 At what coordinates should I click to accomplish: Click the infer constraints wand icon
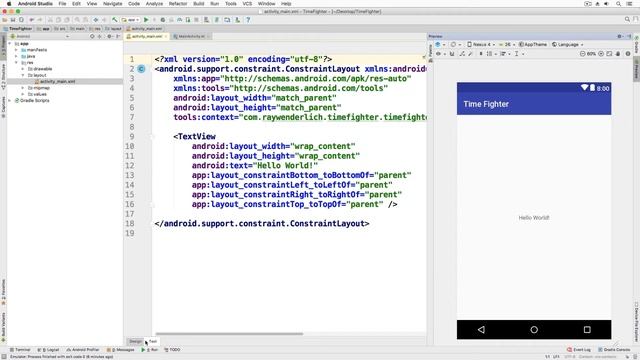click(x=470, y=53)
